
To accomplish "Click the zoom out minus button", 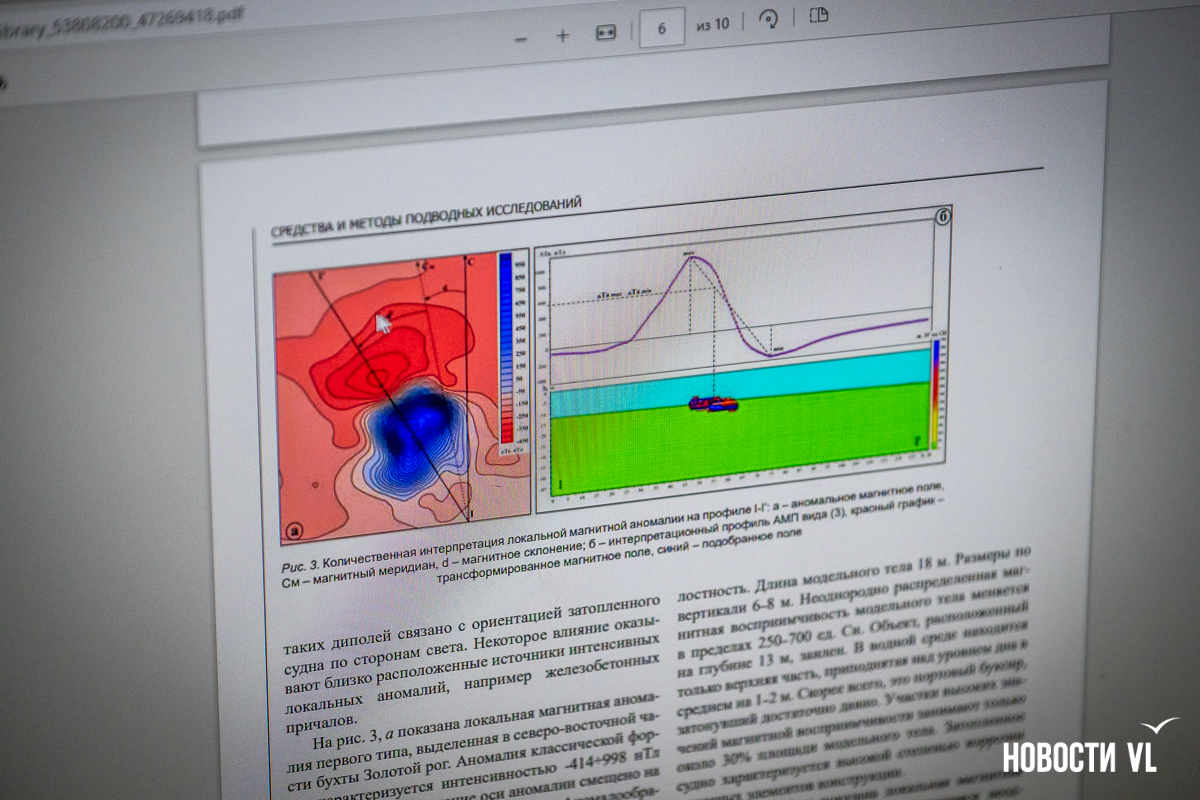I will [521, 38].
